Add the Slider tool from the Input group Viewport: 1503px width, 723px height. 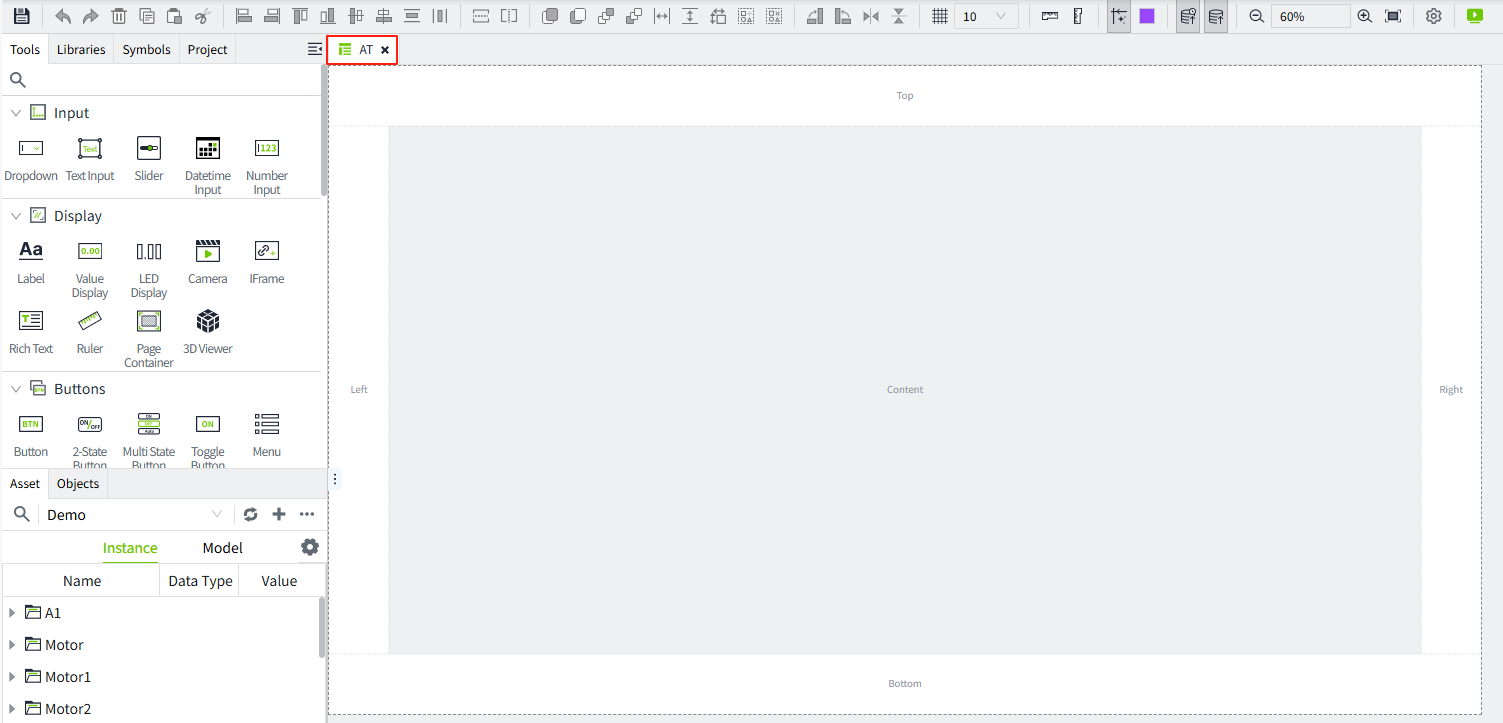click(x=149, y=158)
